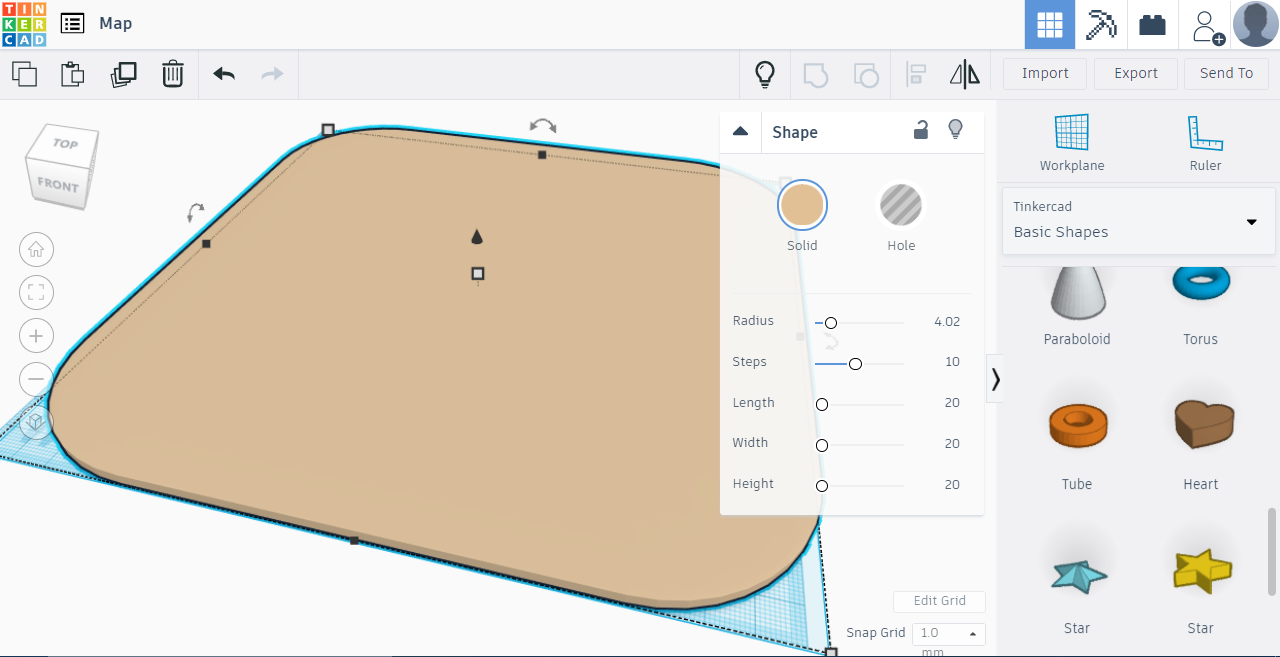Adjust the Length slider handle

pos(822,404)
